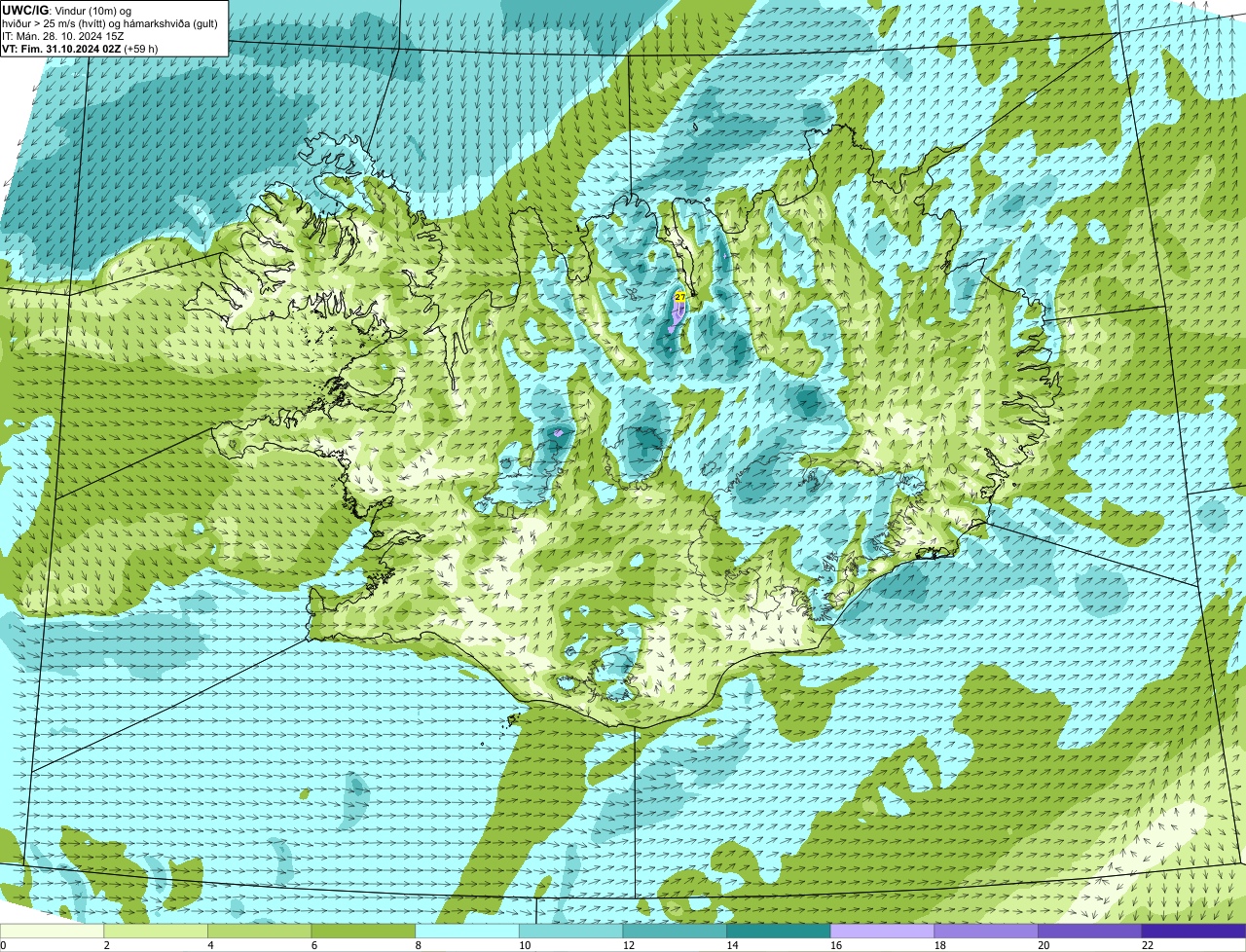Click the legend scale label '20'
The image size is (1246, 952).
click(1044, 945)
